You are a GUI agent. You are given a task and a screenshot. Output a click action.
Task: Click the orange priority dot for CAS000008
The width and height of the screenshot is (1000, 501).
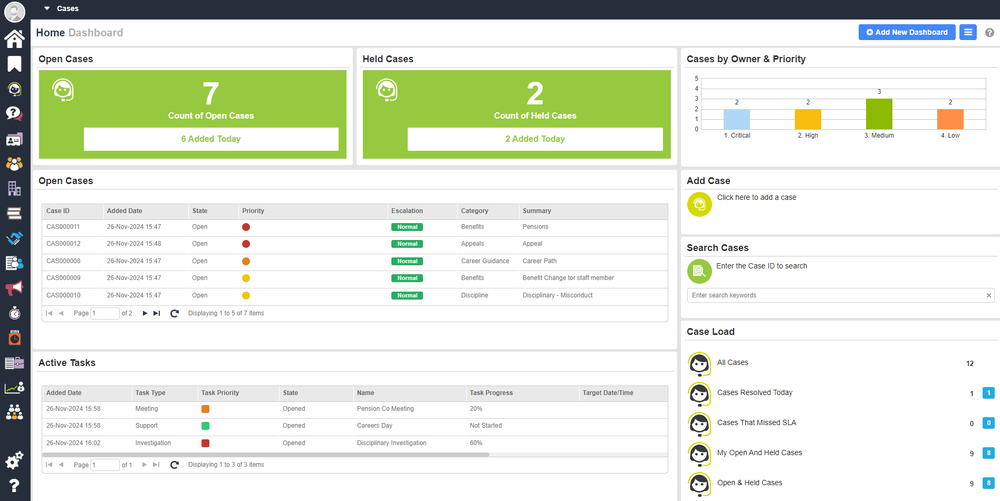[246, 261]
